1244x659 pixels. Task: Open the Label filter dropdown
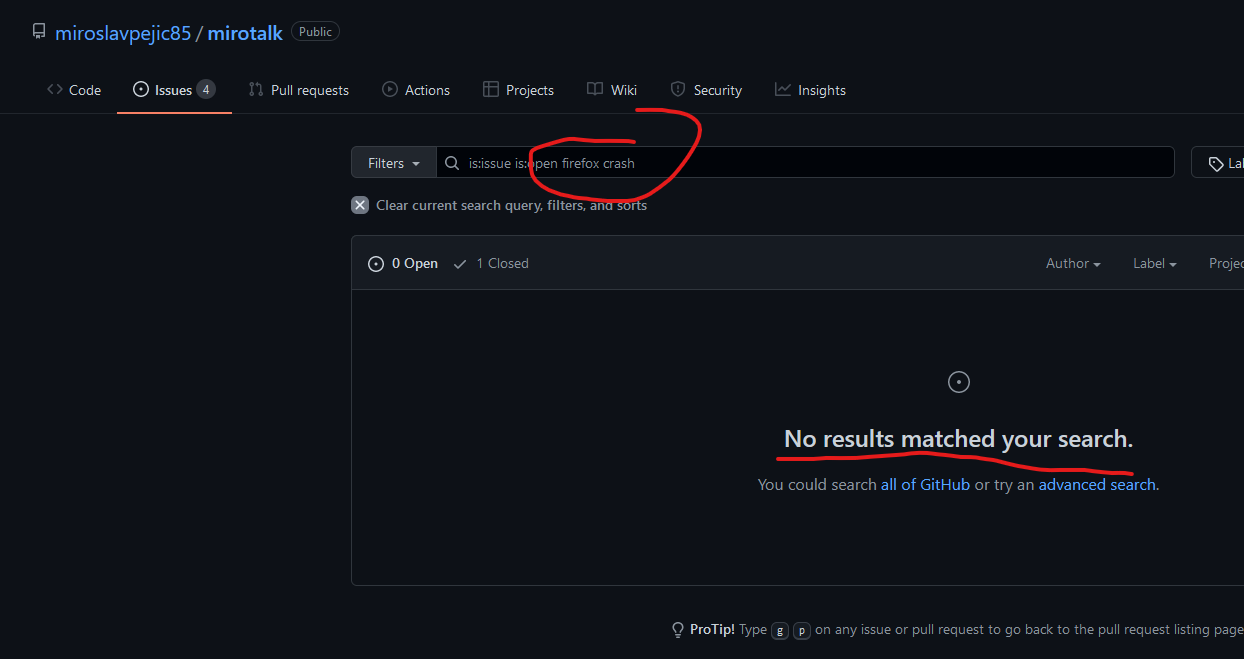[1154, 263]
